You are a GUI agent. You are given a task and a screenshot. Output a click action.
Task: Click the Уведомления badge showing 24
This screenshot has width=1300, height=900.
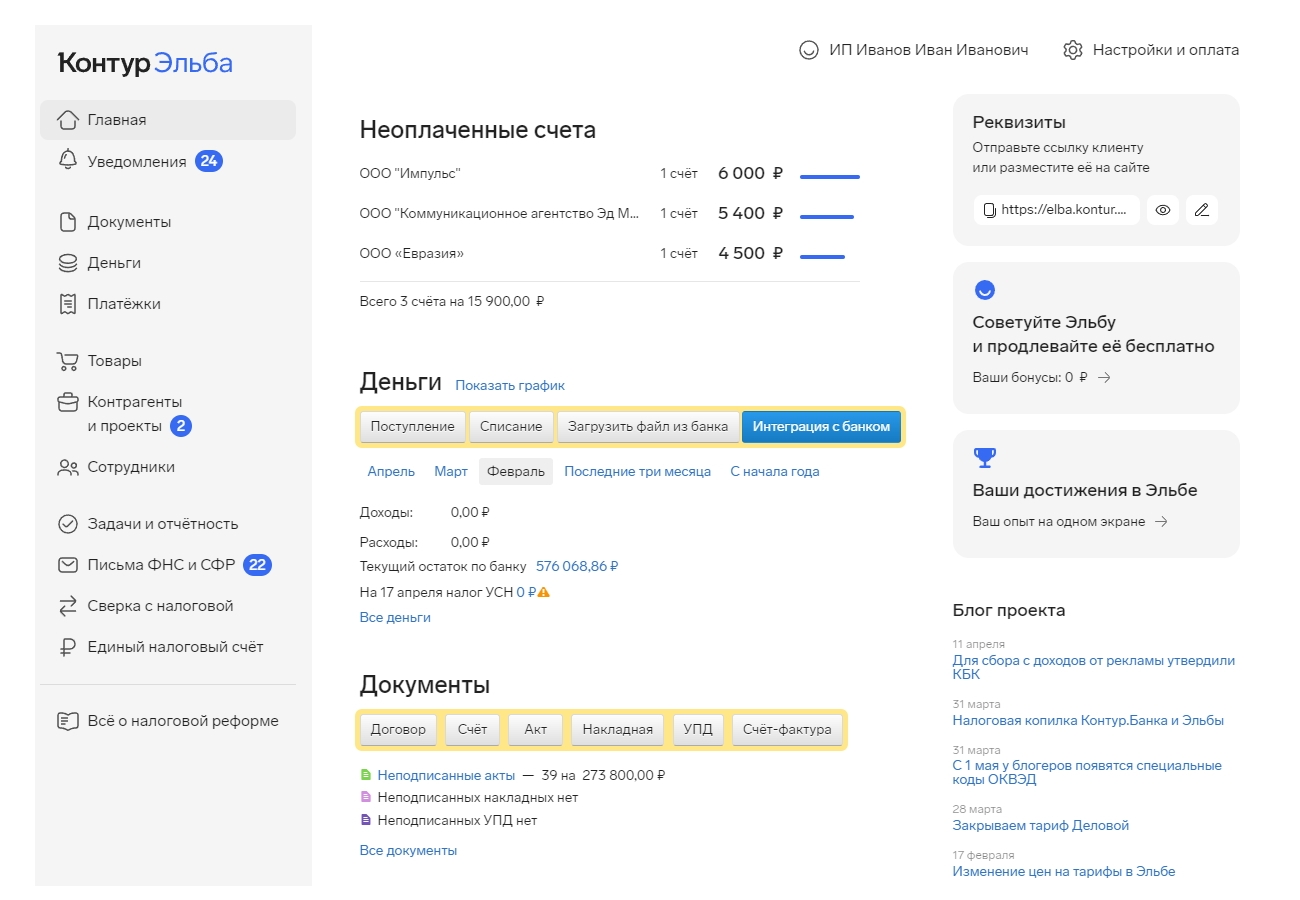pos(209,161)
